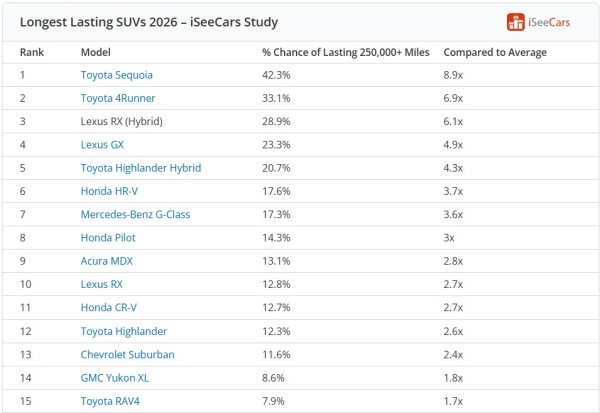Visit the Chevrolet Suburban link
This screenshot has height=413, width=600.
[x=127, y=355]
